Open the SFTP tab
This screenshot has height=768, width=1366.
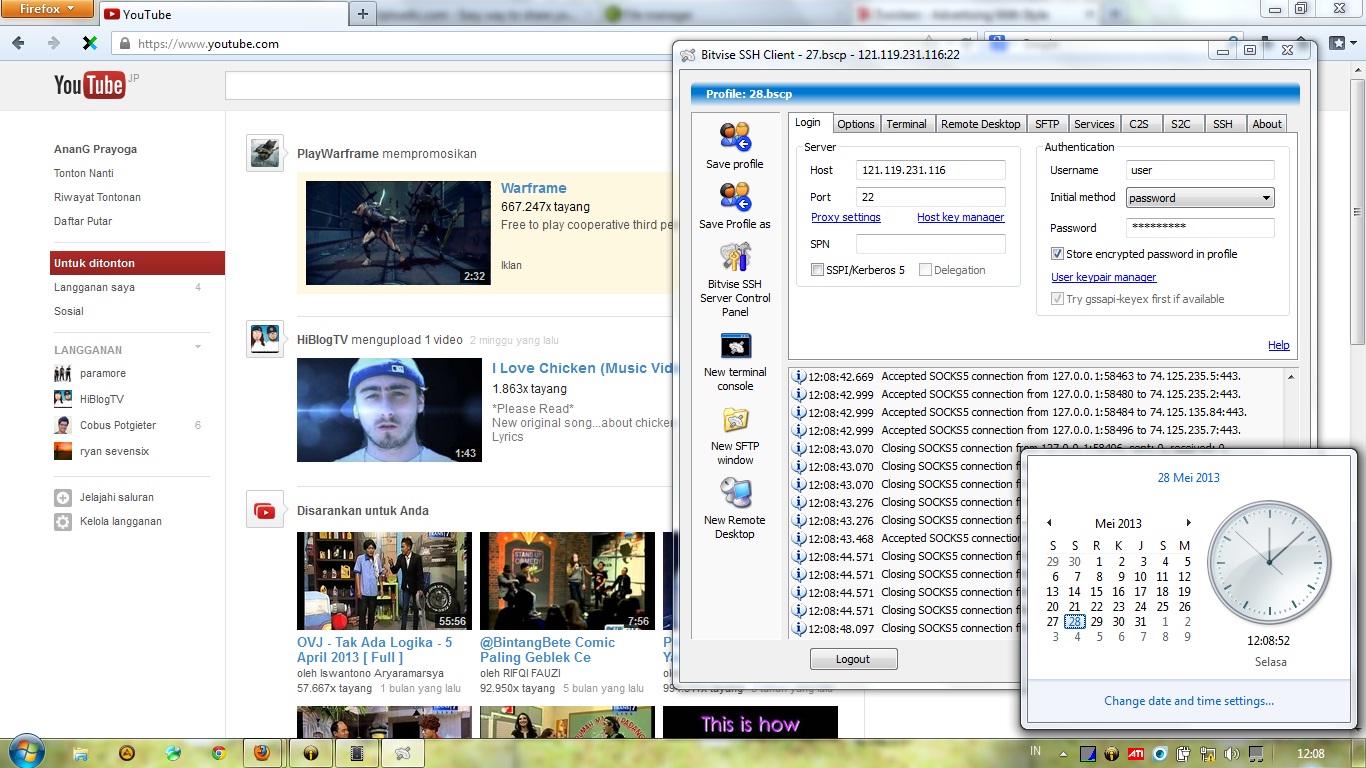coord(1047,124)
